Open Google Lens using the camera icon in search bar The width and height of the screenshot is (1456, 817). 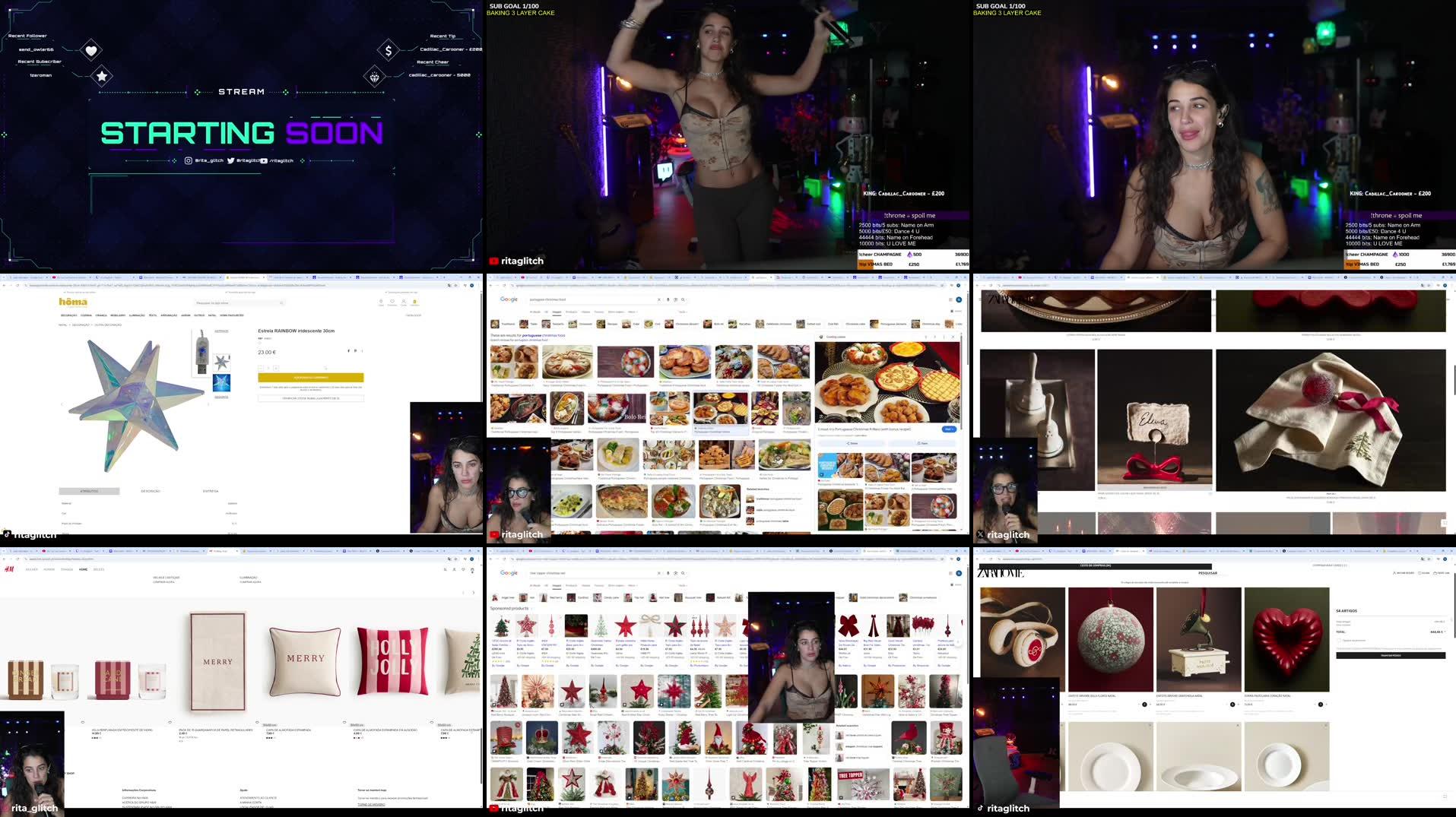(x=675, y=299)
